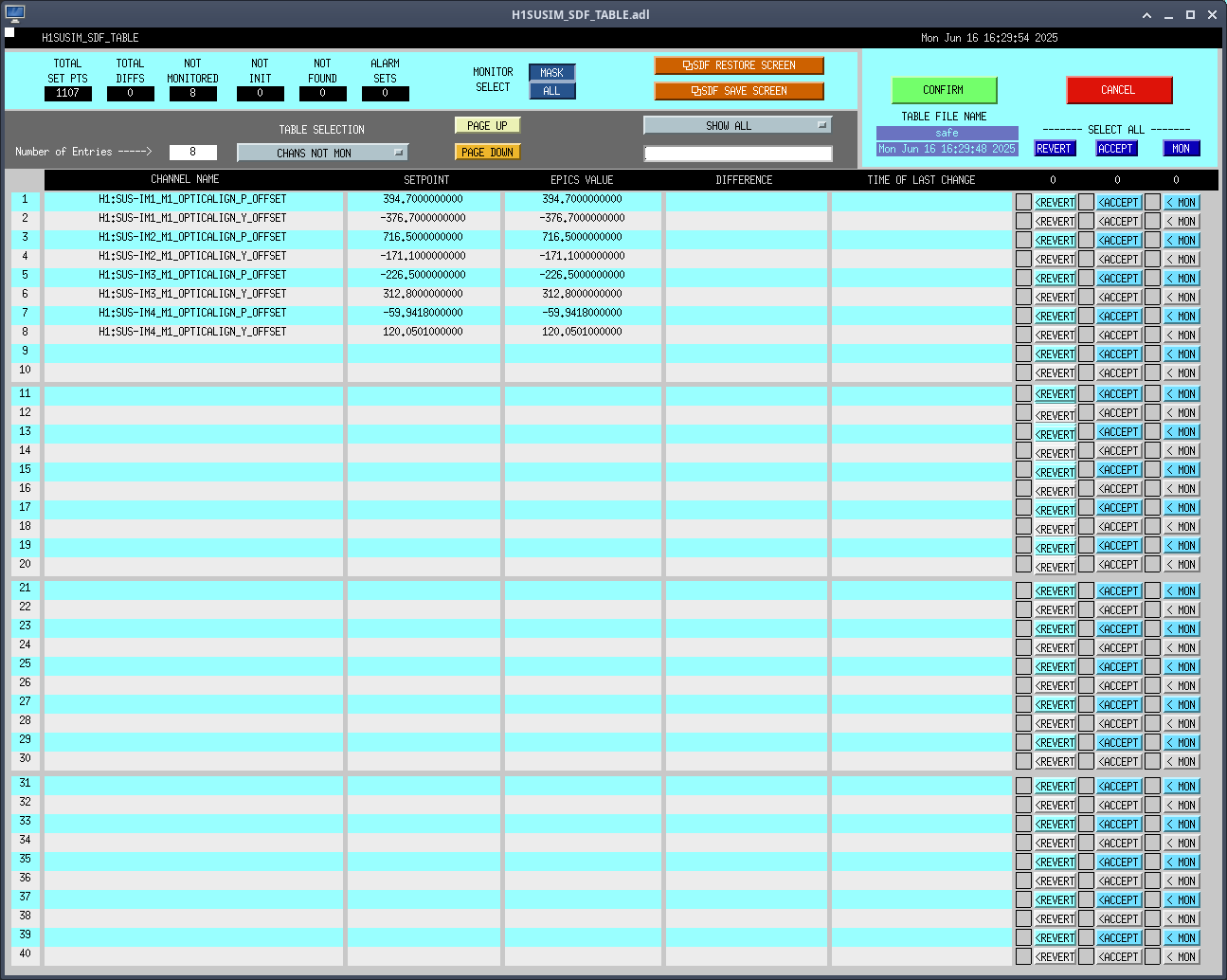Open the SDF SAVE SCREEN display
The width and height of the screenshot is (1227, 980).
pos(738,91)
